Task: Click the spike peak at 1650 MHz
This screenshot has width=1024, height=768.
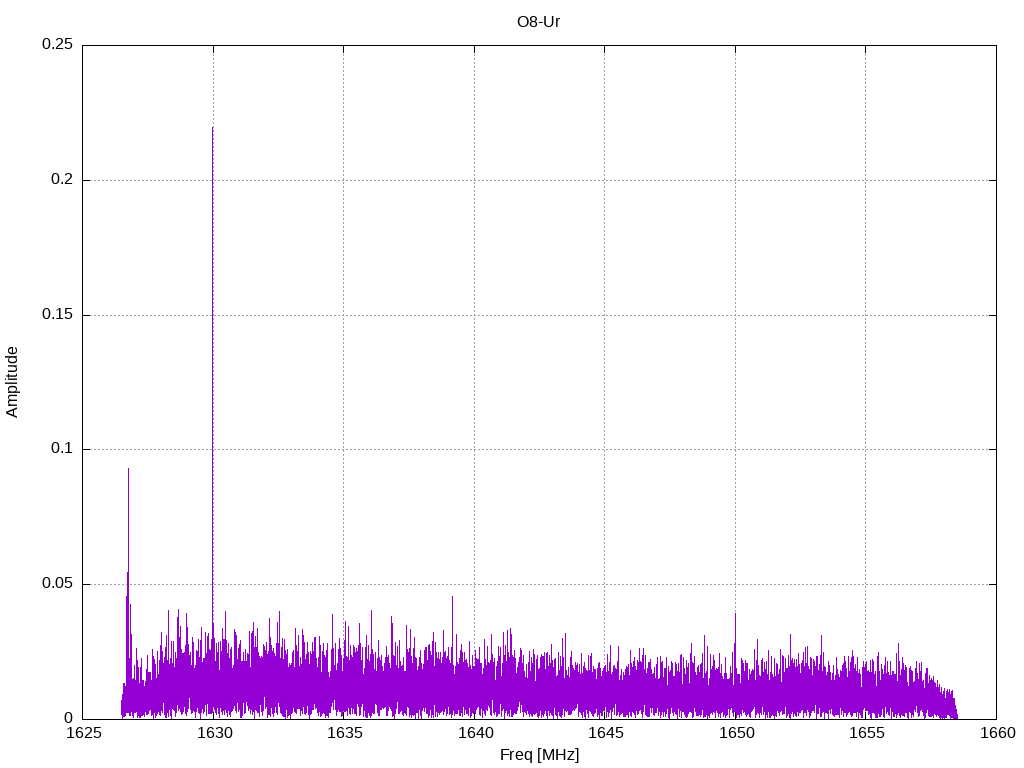Action: point(735,614)
